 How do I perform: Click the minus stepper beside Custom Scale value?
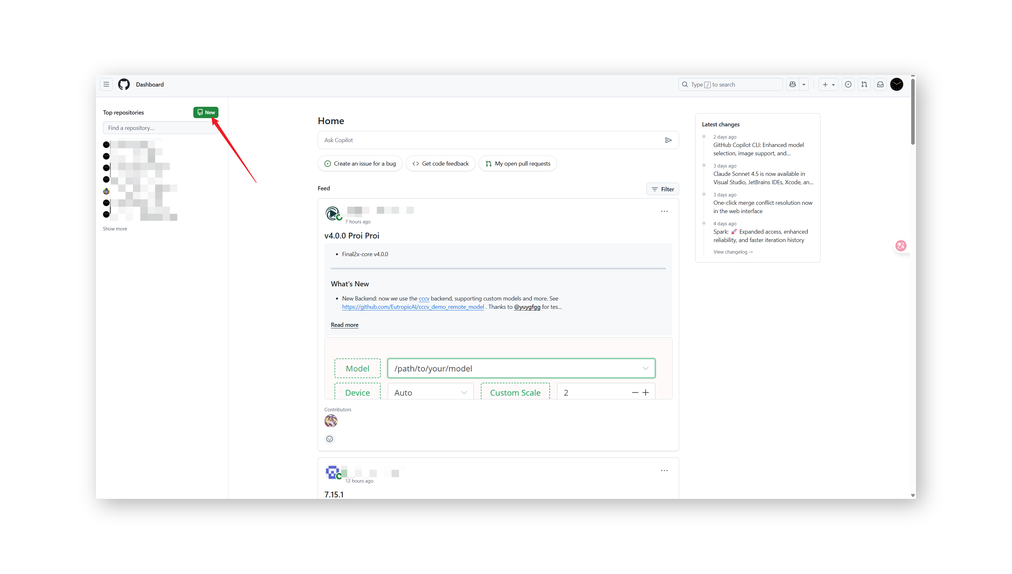(635, 393)
